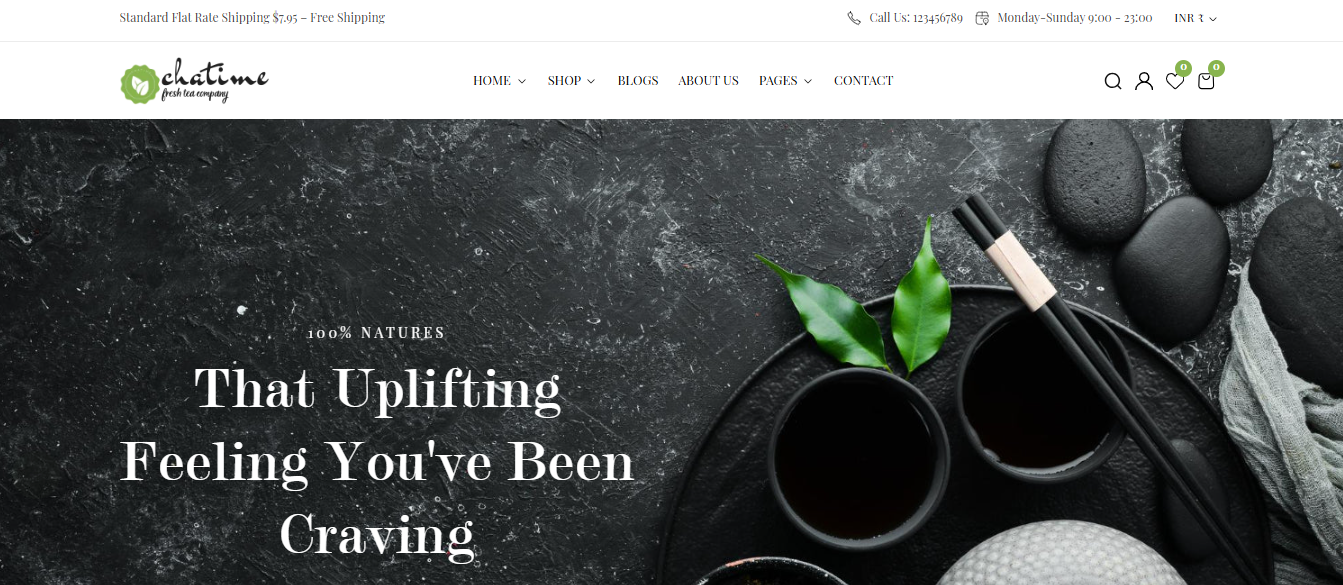This screenshot has height=585, width=1343.
Task: Click the Chatime leaf logo
Action: pyautogui.click(x=194, y=81)
